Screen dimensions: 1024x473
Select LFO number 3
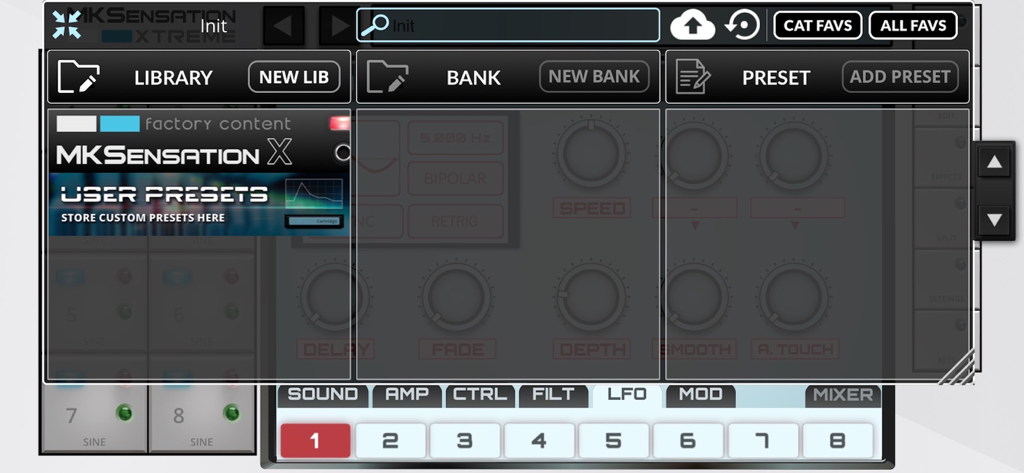464,440
